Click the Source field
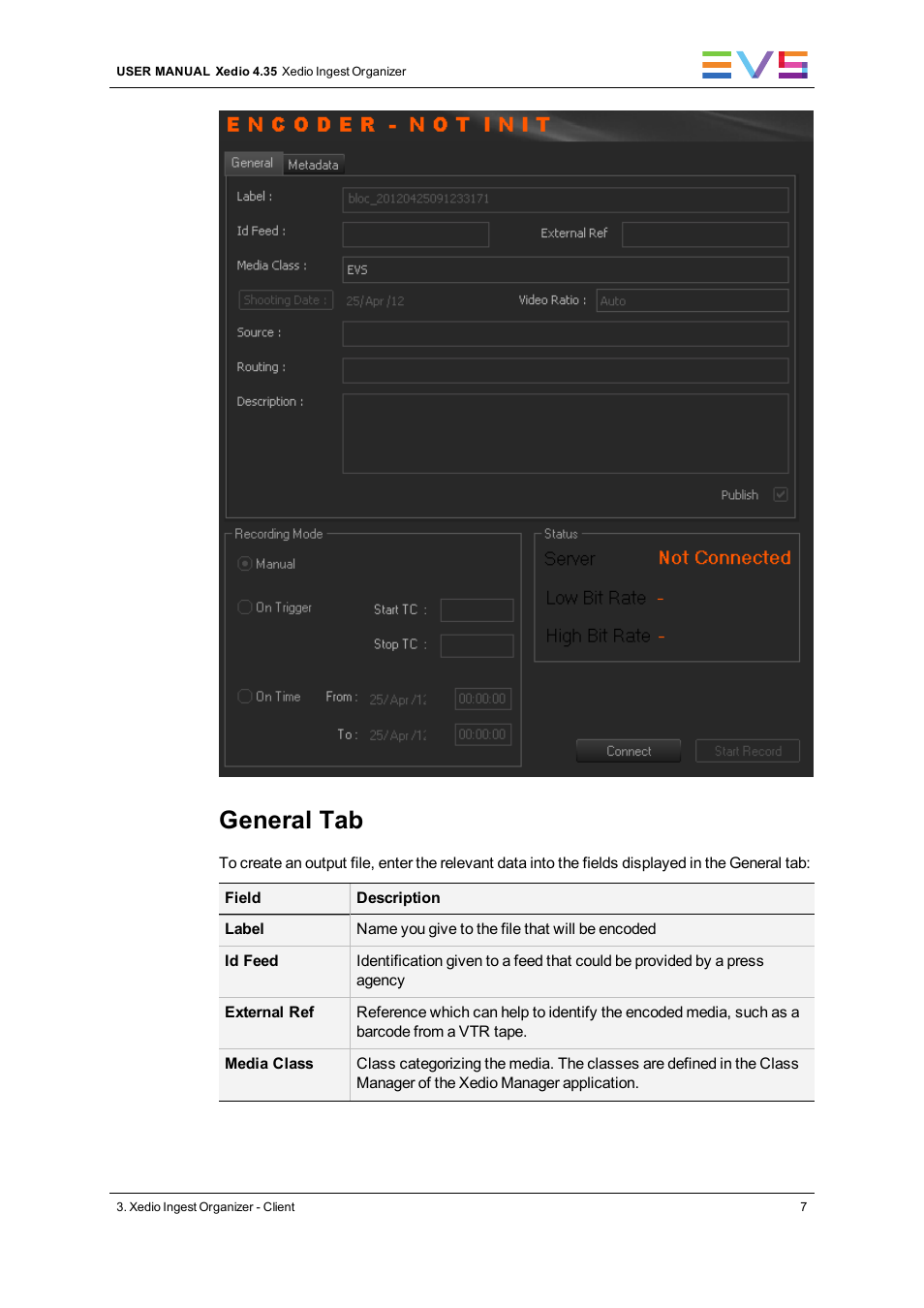The height and width of the screenshot is (1308, 924). (x=565, y=334)
